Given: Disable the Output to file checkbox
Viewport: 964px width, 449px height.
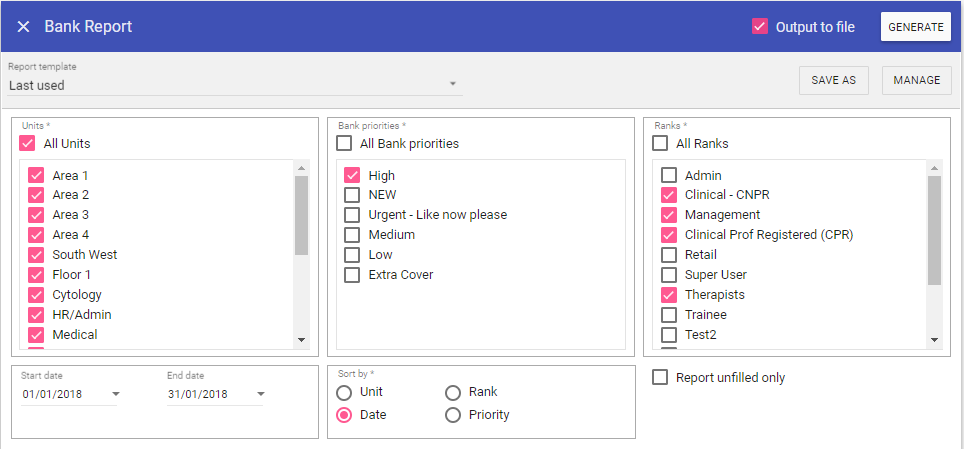Looking at the screenshot, I should click(760, 27).
